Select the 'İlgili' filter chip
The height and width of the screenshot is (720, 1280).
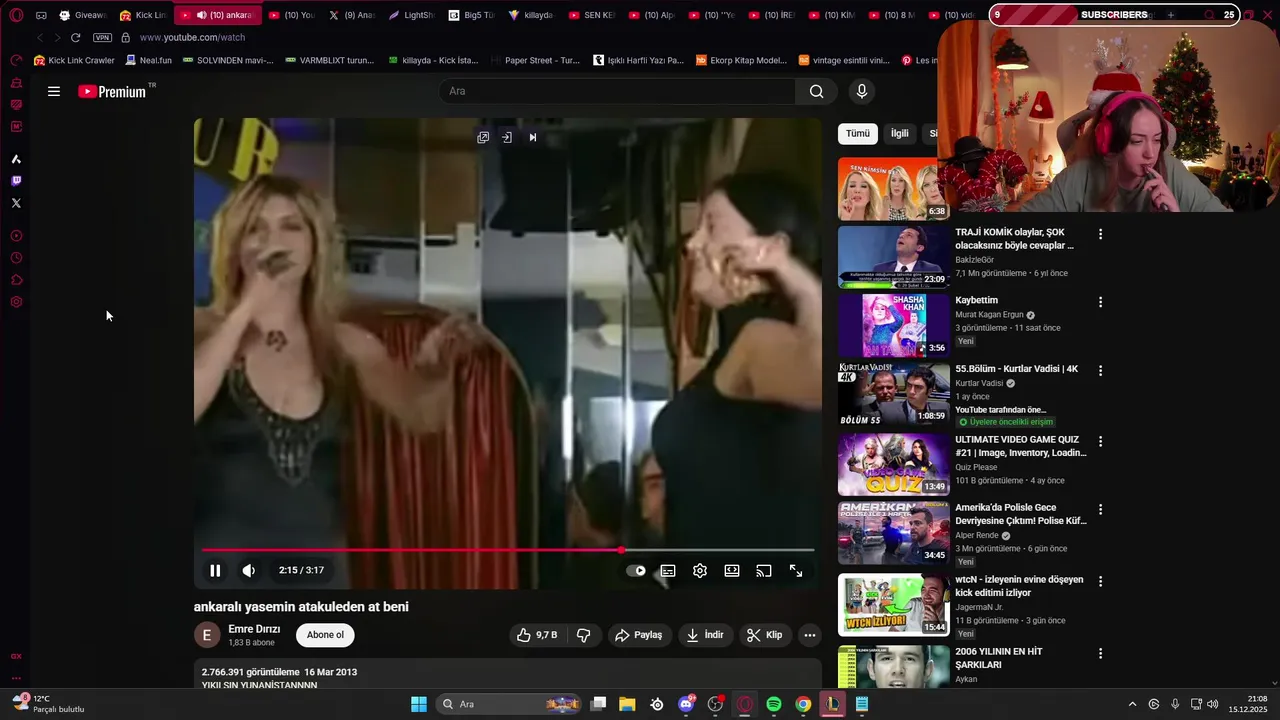(x=900, y=133)
